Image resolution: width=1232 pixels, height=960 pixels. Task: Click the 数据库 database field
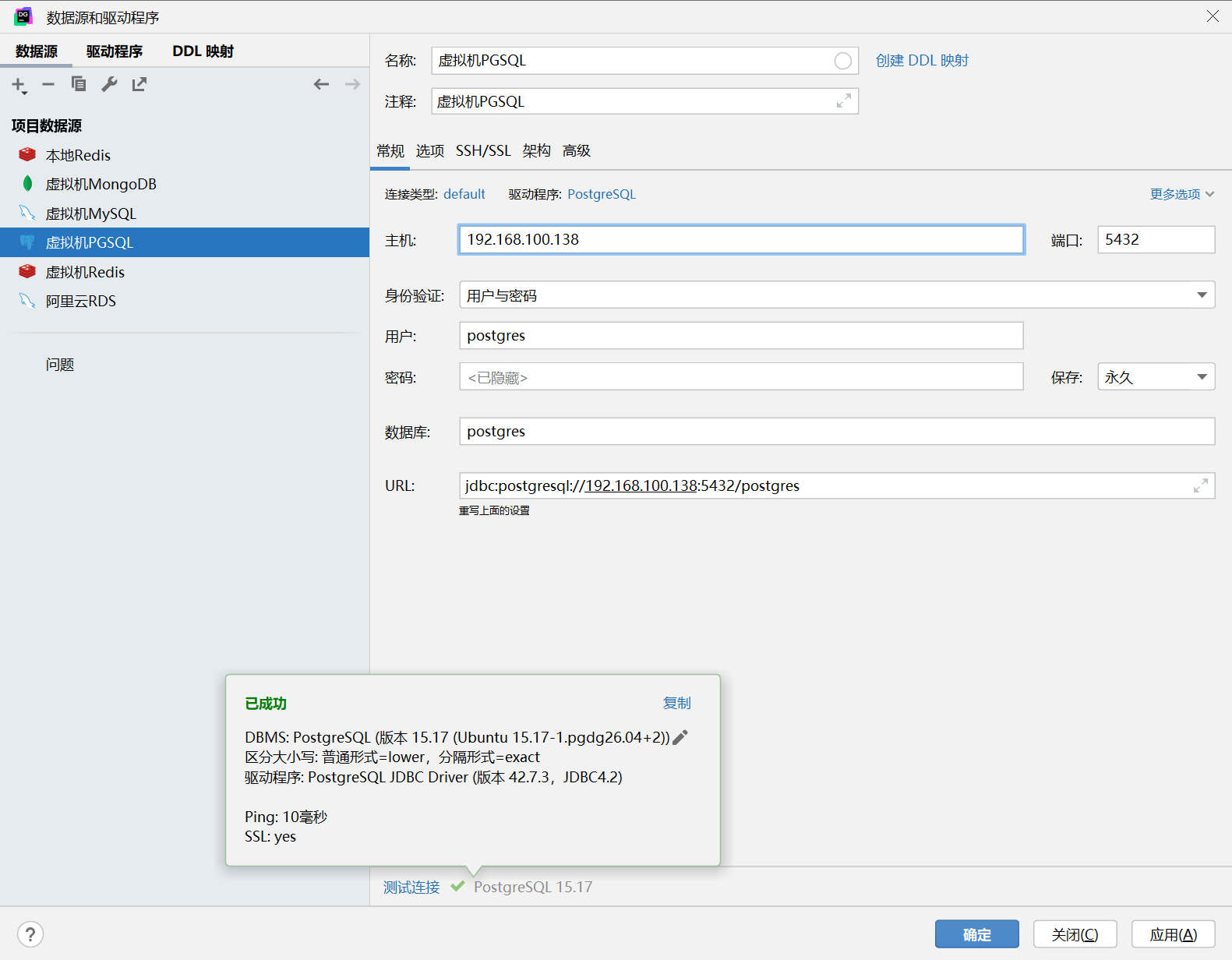click(837, 432)
